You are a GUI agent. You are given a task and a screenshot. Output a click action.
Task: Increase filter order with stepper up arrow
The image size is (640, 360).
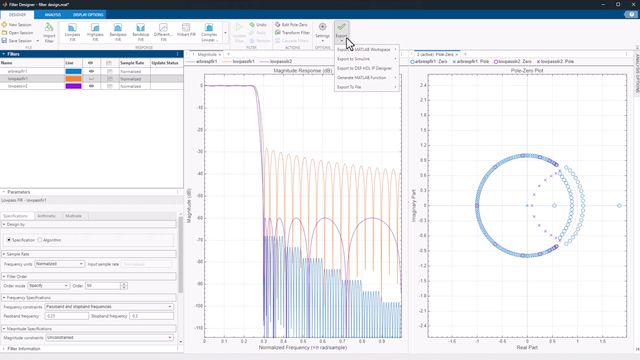[x=124, y=284]
